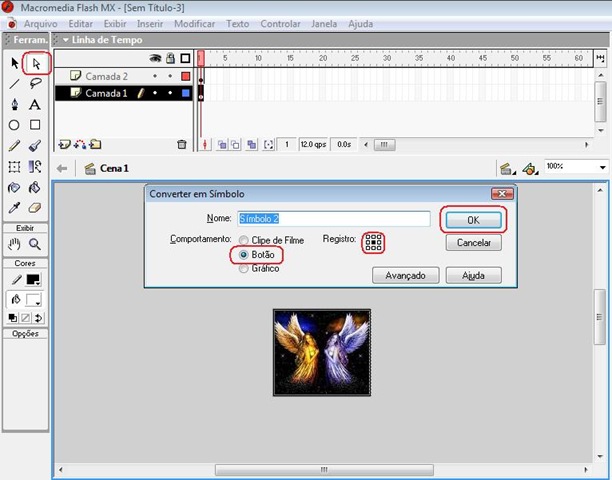Select the Eraser tool
612x480 pixels.
pos(35,208)
